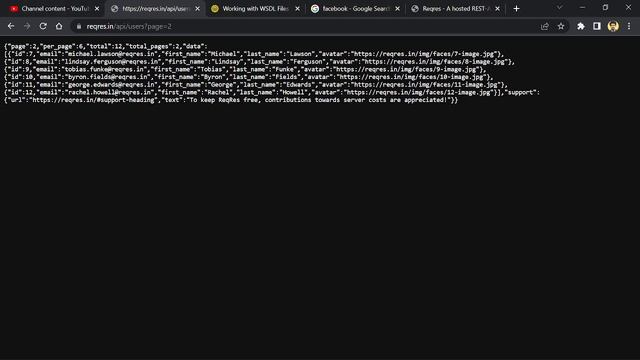Click the 10-image.jpg avatar URL
Viewport: 640px width, 360px height.
[x=412, y=77]
